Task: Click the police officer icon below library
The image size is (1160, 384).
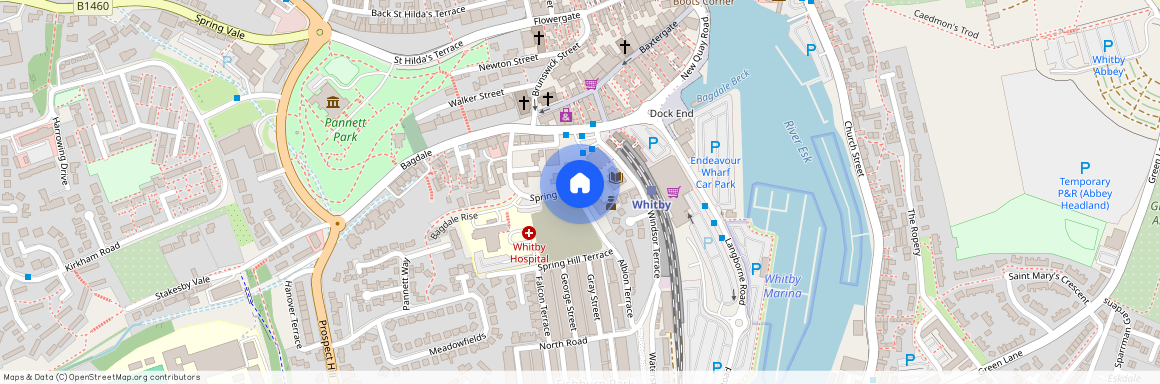Action: [x=611, y=203]
